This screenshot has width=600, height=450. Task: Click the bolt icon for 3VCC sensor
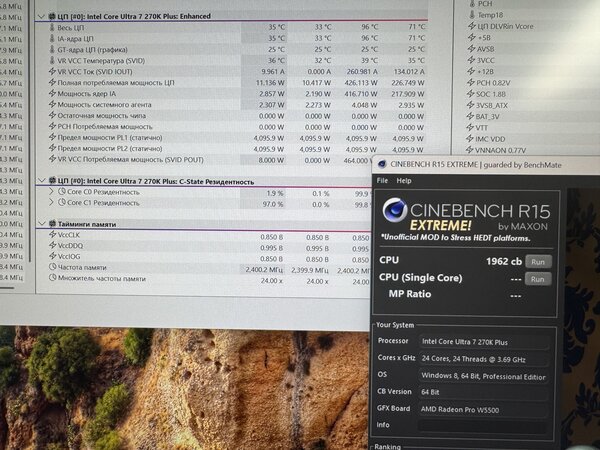[471, 60]
